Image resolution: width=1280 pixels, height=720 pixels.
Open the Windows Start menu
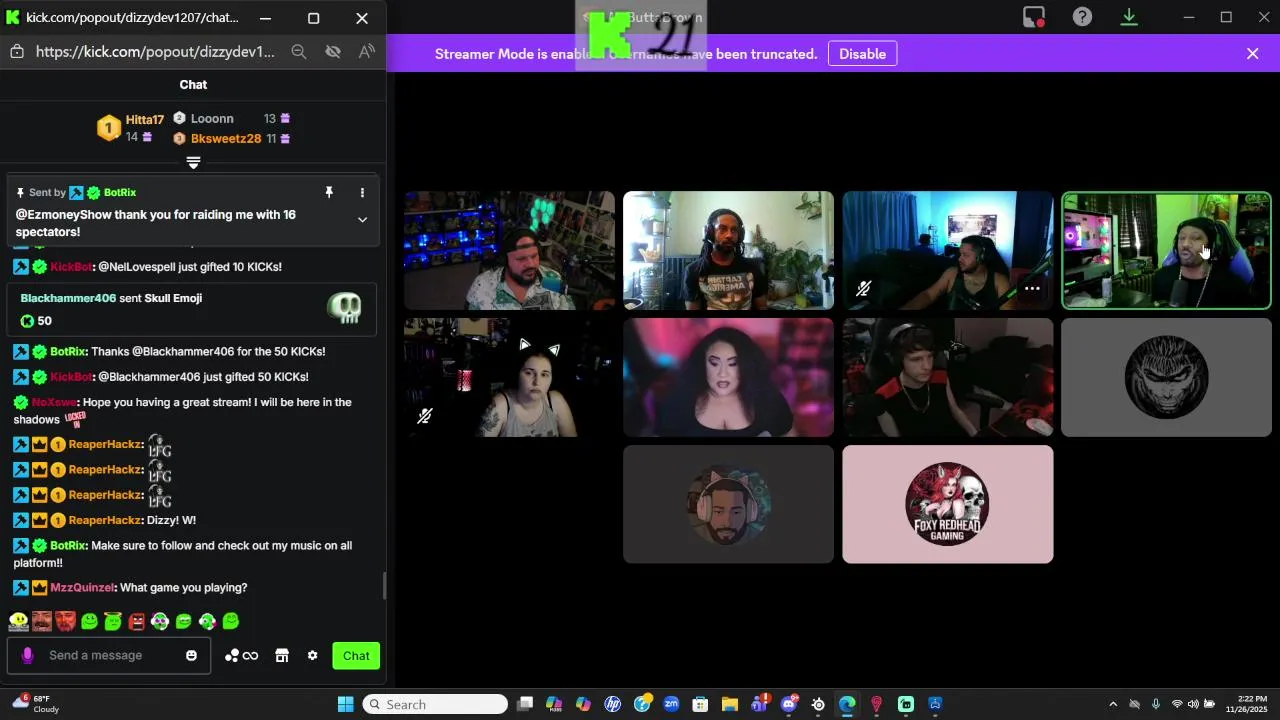(345, 704)
